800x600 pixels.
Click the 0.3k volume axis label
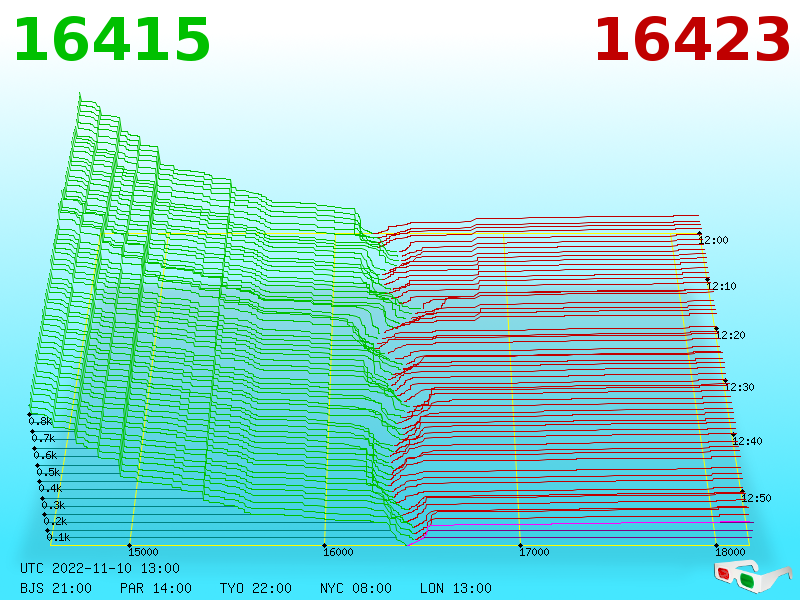pos(53,506)
